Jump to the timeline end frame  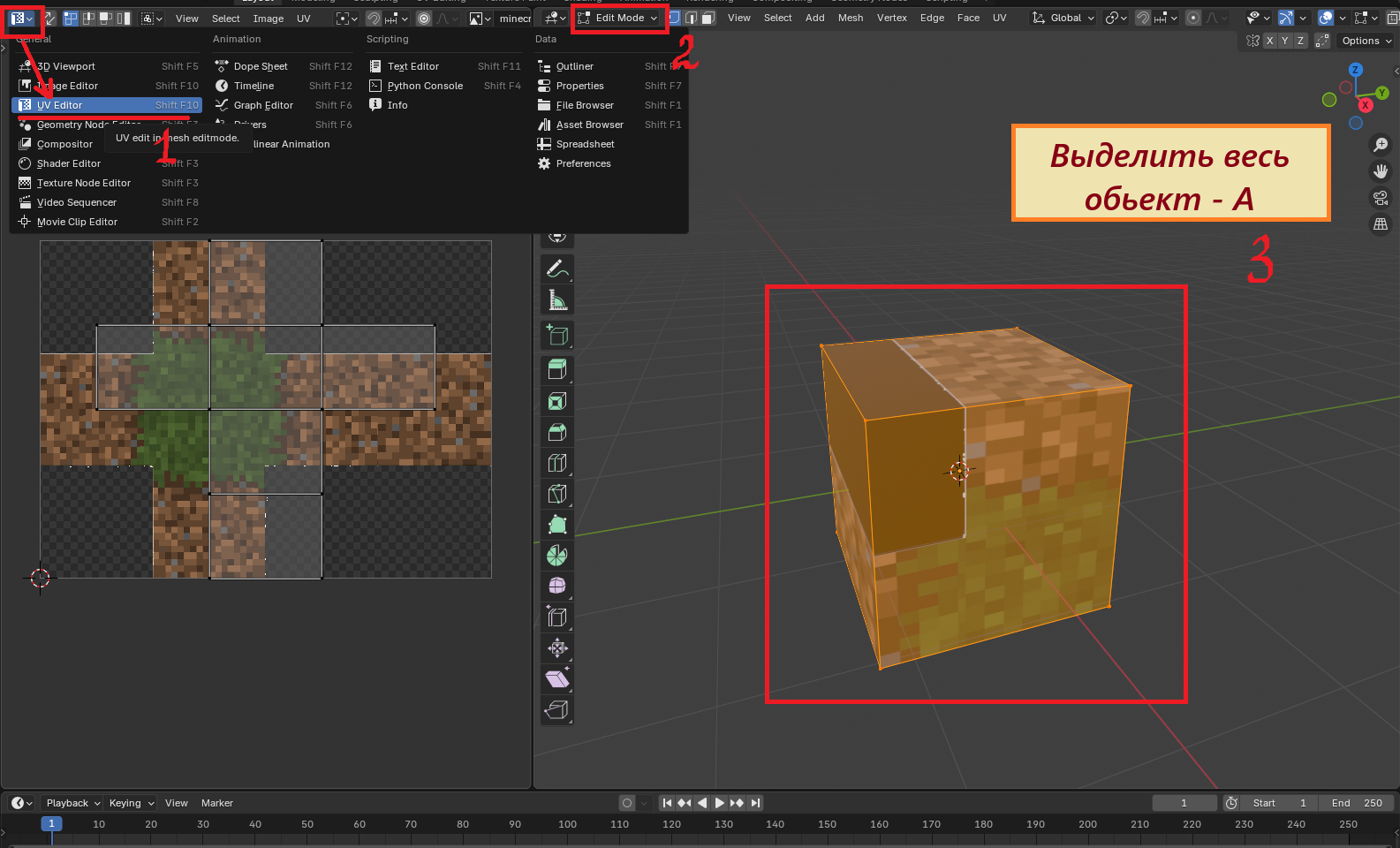click(754, 803)
